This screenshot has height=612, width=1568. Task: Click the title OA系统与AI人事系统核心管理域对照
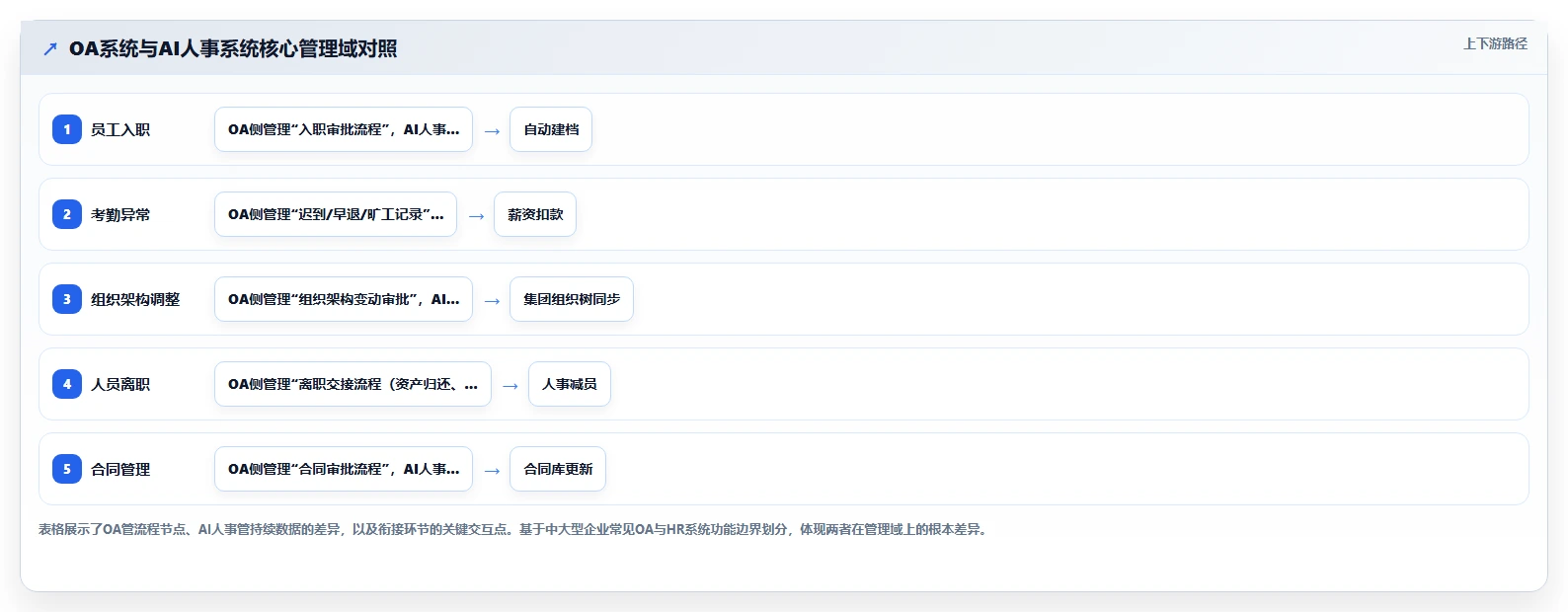(x=233, y=48)
